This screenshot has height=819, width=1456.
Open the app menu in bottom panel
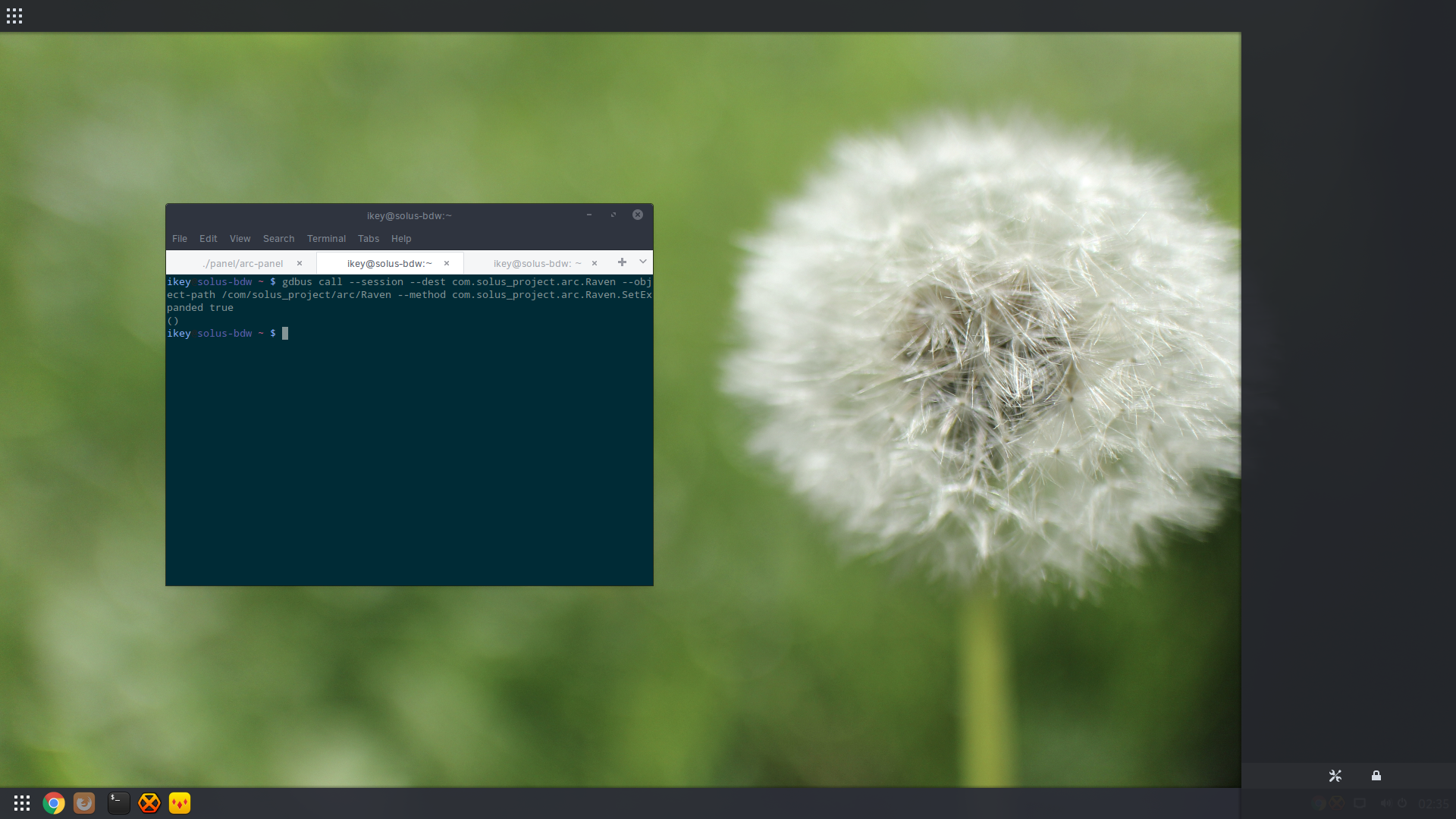point(22,803)
